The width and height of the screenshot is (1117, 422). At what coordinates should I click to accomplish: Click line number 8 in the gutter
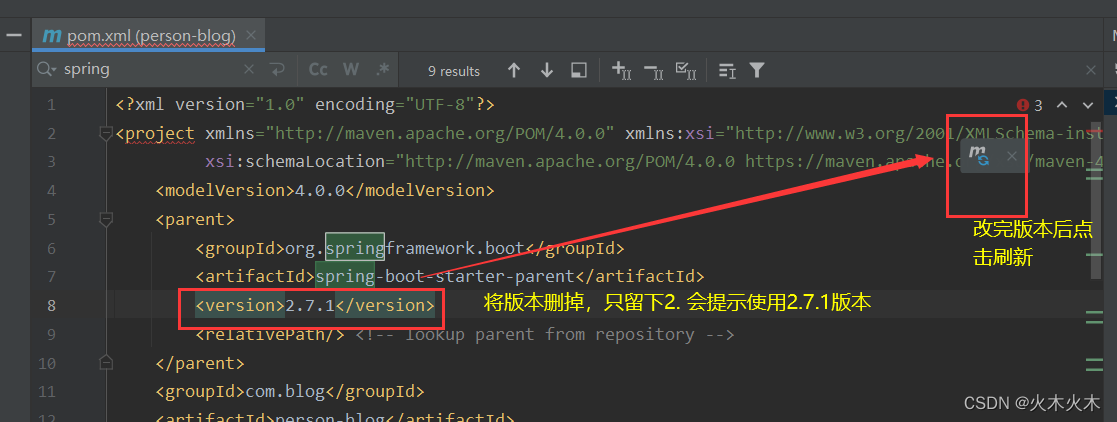(51, 305)
